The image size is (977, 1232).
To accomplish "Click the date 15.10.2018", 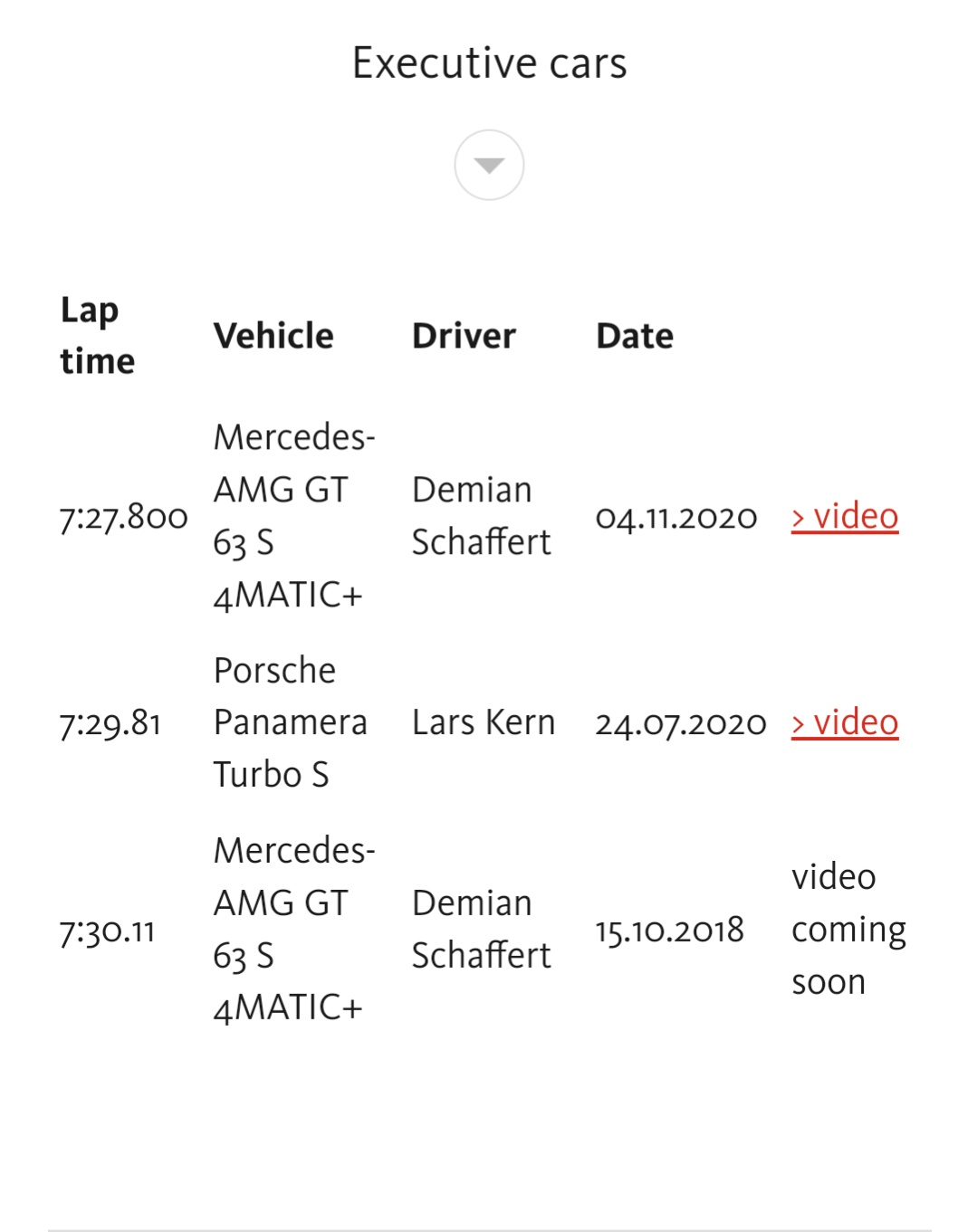I will [x=669, y=930].
